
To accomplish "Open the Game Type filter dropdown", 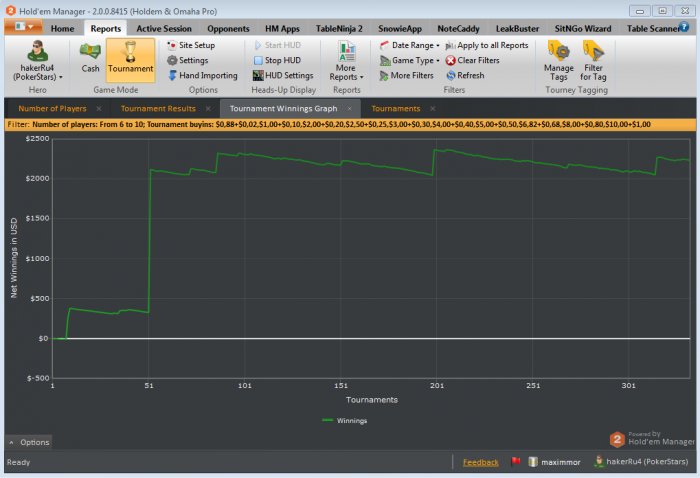I will pos(409,60).
